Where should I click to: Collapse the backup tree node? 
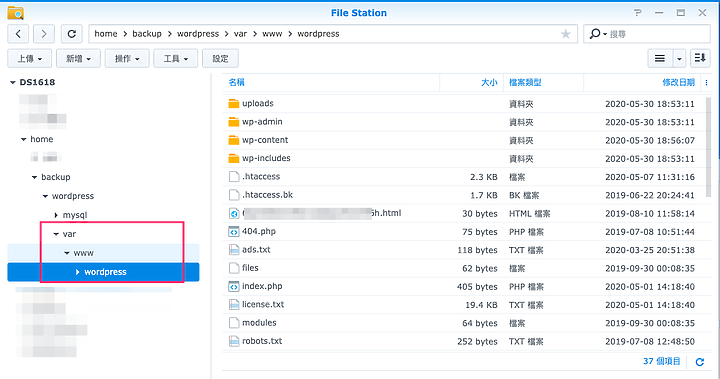(34, 177)
